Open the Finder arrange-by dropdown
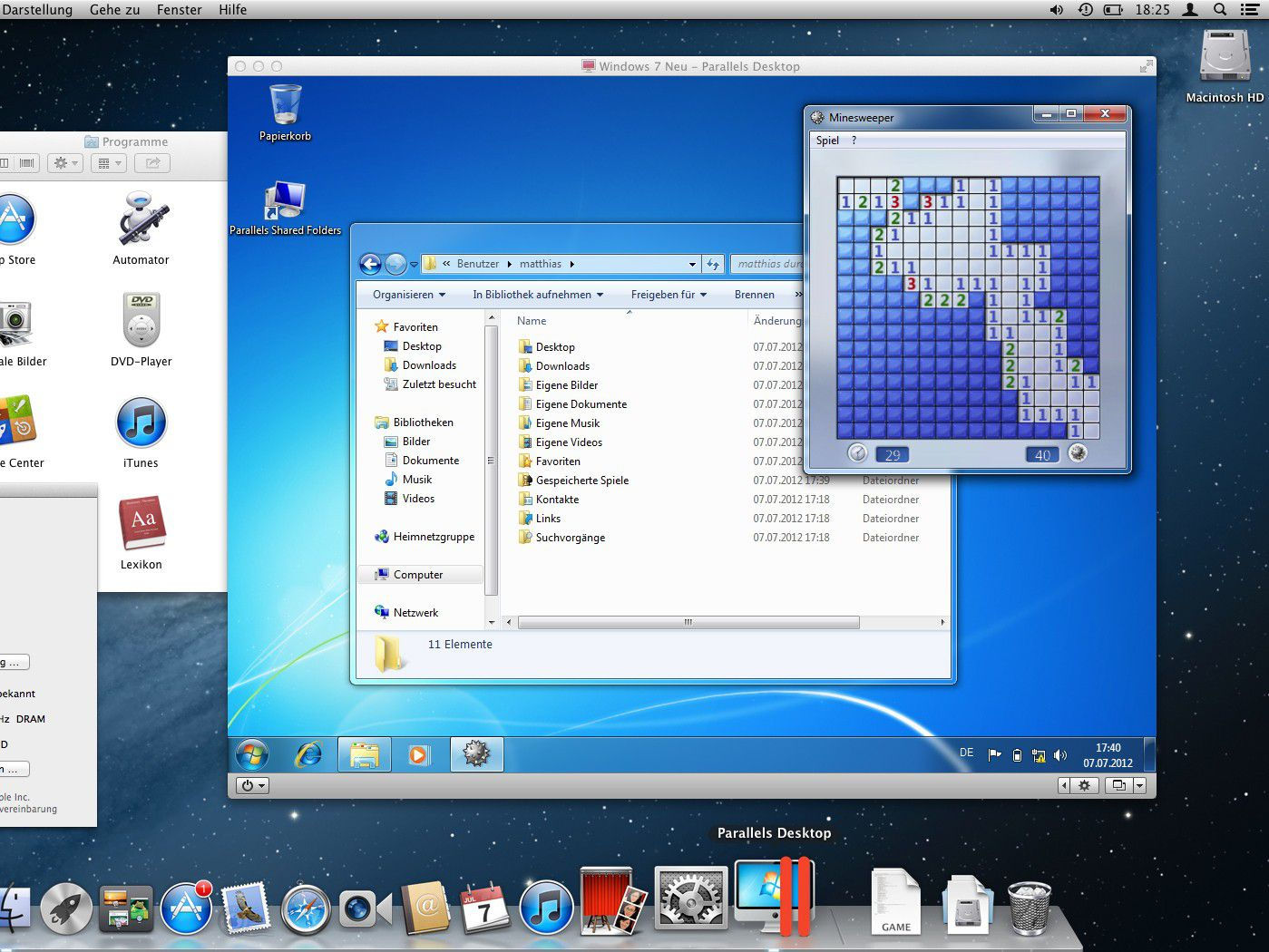 click(x=109, y=163)
